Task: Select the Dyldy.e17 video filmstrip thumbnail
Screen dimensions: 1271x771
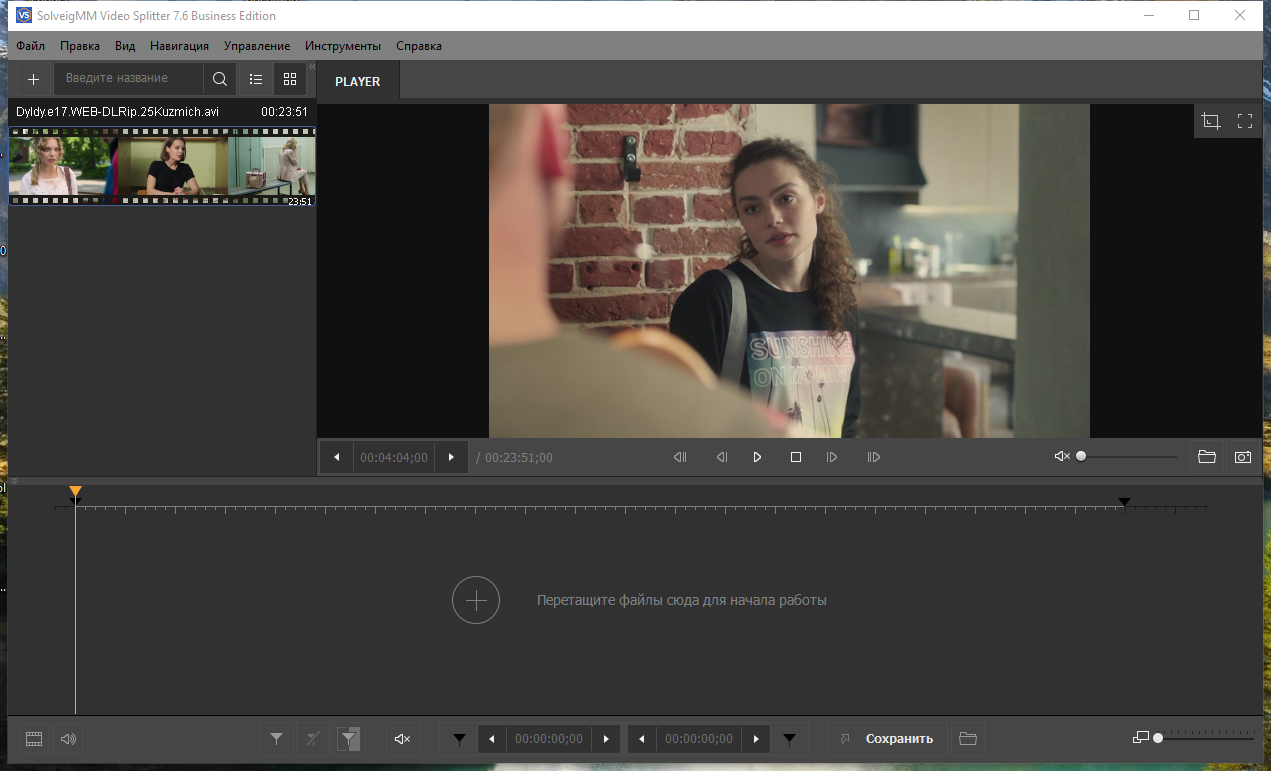Action: [162, 166]
